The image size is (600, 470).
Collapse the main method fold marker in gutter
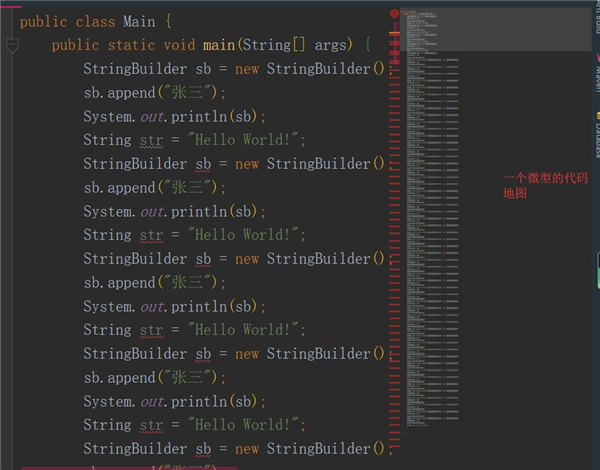pyautogui.click(x=12, y=45)
